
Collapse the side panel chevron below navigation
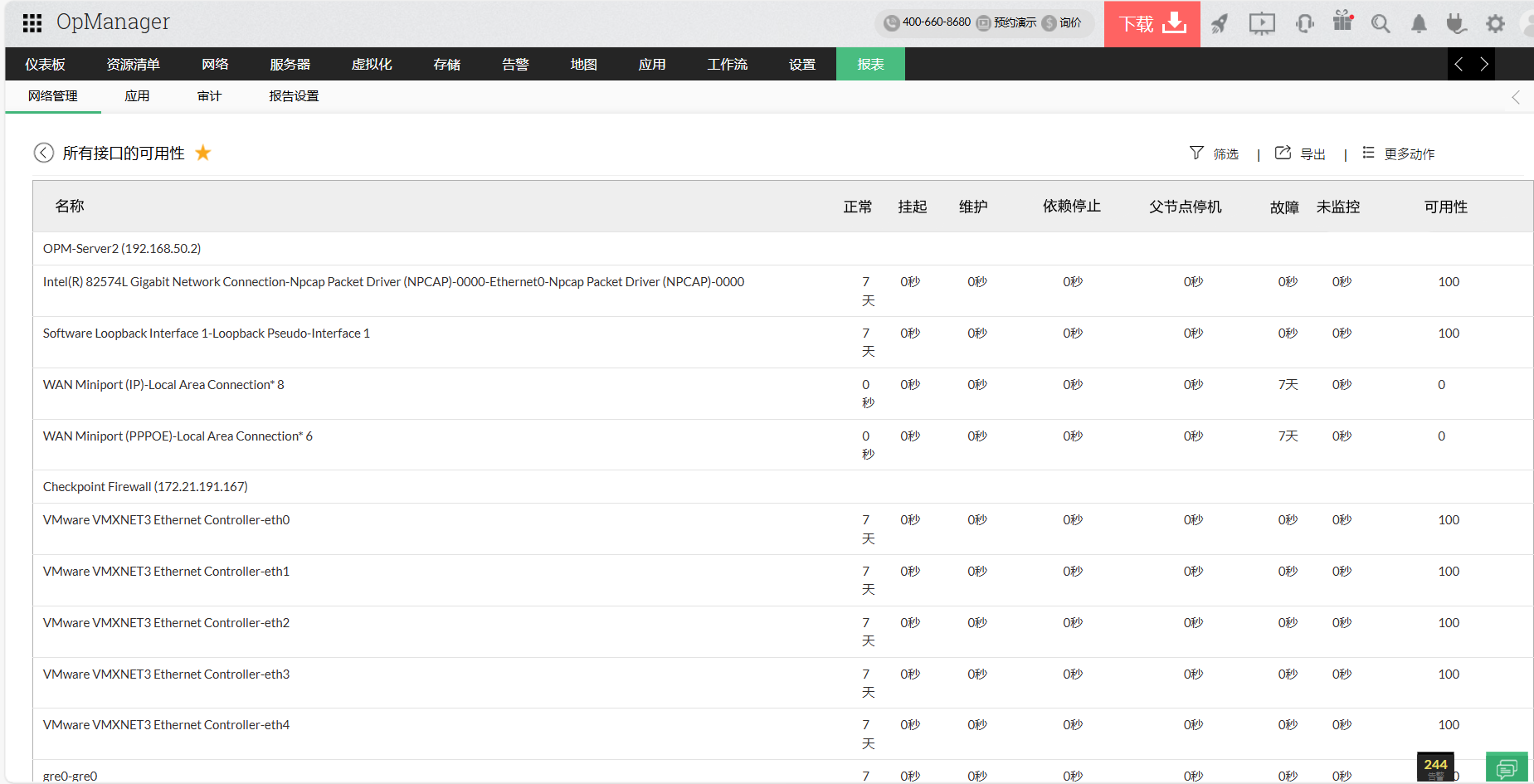[x=1515, y=97]
